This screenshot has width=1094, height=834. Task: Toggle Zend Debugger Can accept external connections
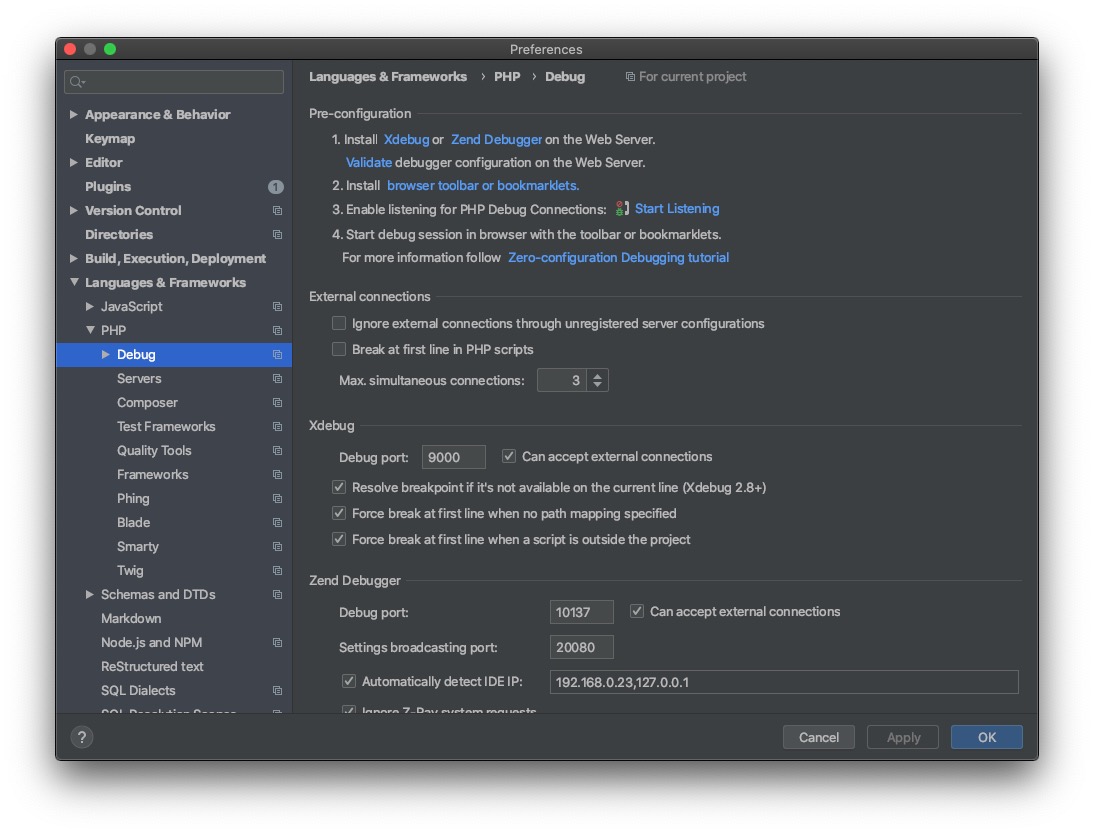coord(637,611)
